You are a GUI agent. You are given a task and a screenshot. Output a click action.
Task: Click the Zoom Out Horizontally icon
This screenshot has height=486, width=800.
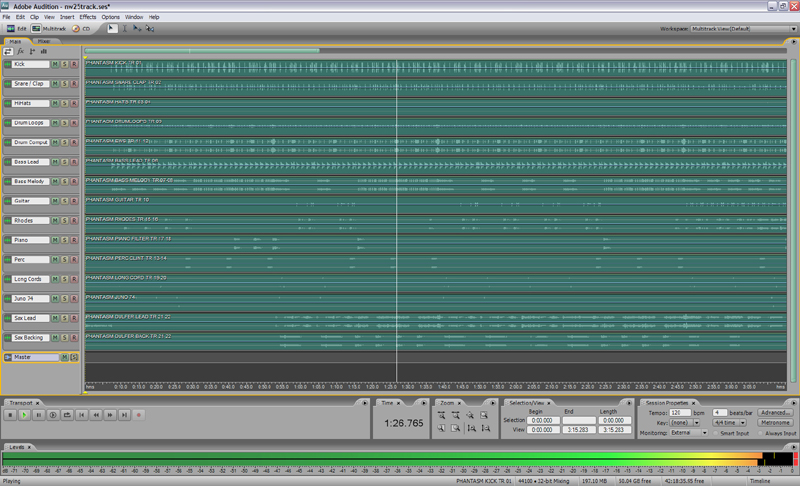[456, 415]
